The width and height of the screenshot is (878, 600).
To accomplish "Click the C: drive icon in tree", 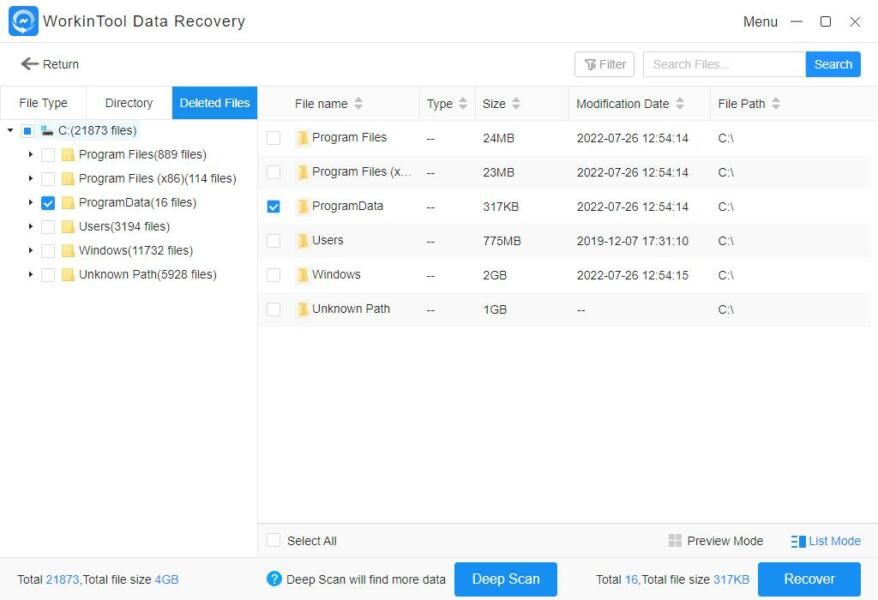I will pyautogui.click(x=46, y=130).
